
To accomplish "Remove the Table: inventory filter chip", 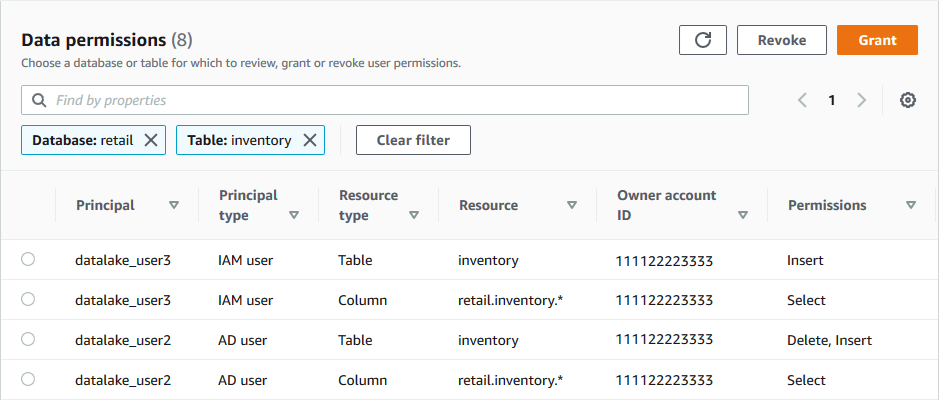I will click(x=309, y=140).
